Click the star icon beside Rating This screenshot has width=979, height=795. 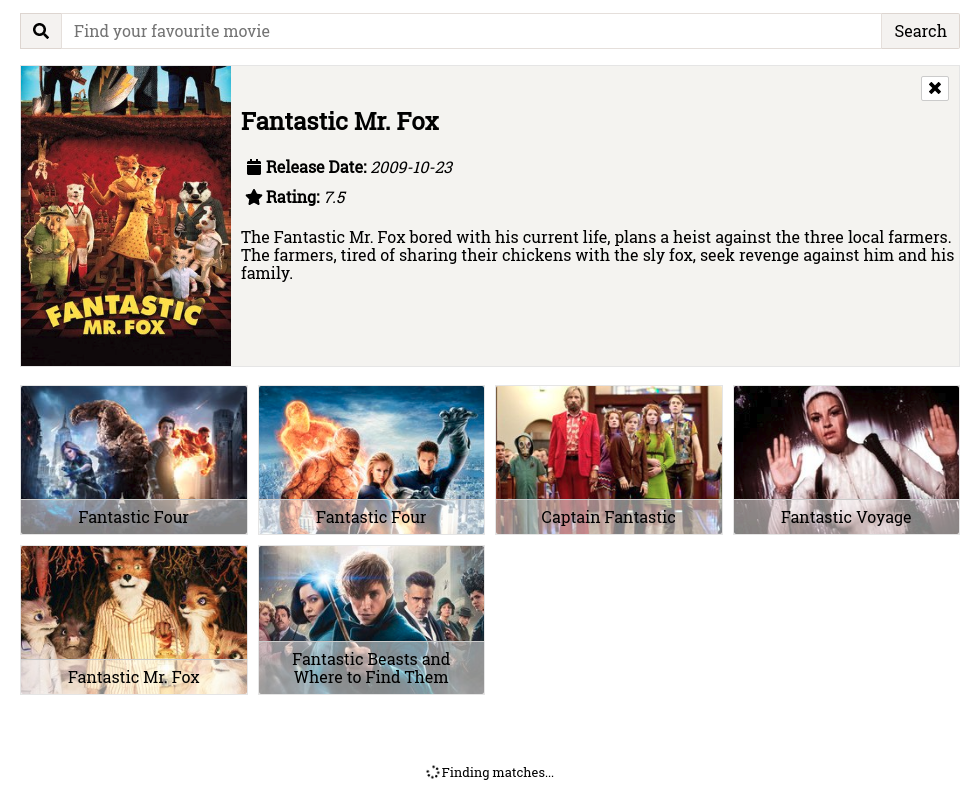pyautogui.click(x=253, y=197)
